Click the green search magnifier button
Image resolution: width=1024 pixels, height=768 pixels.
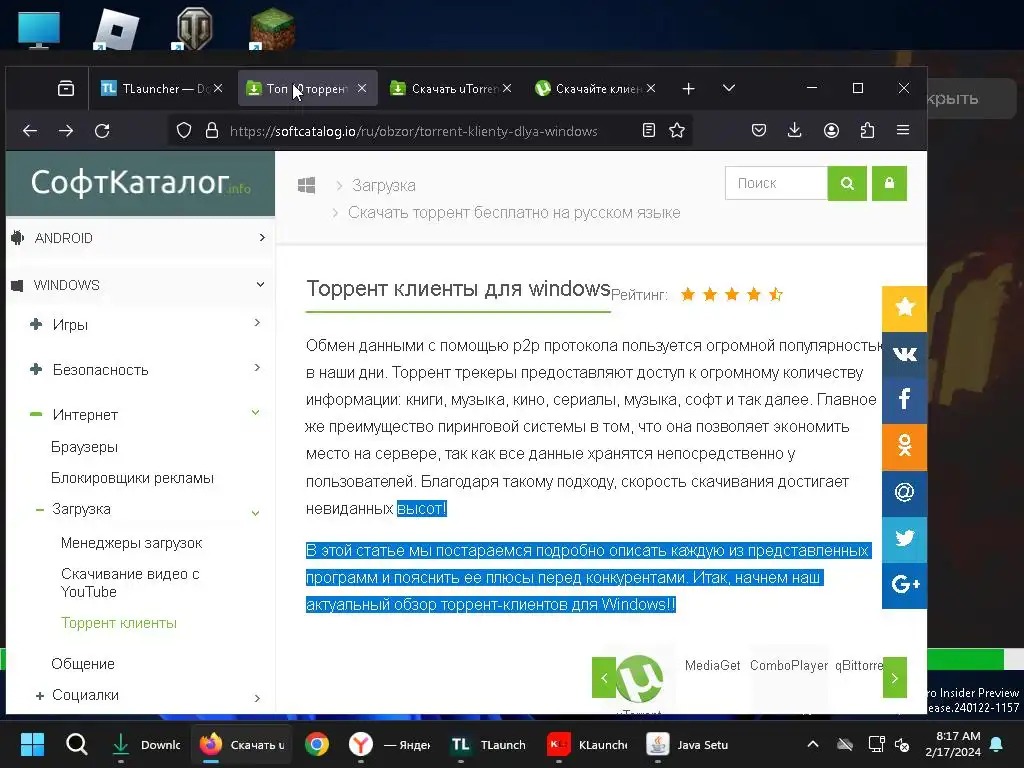[847, 184]
